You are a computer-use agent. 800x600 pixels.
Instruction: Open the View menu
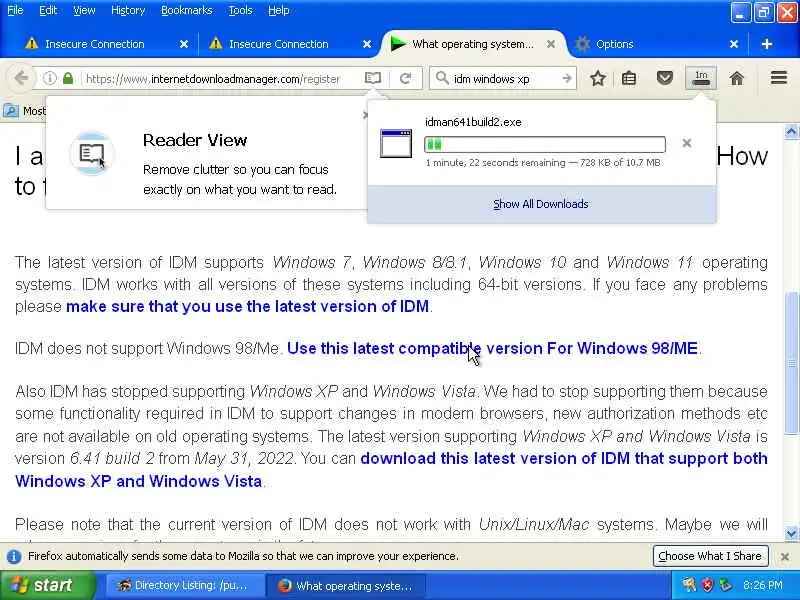click(x=84, y=10)
